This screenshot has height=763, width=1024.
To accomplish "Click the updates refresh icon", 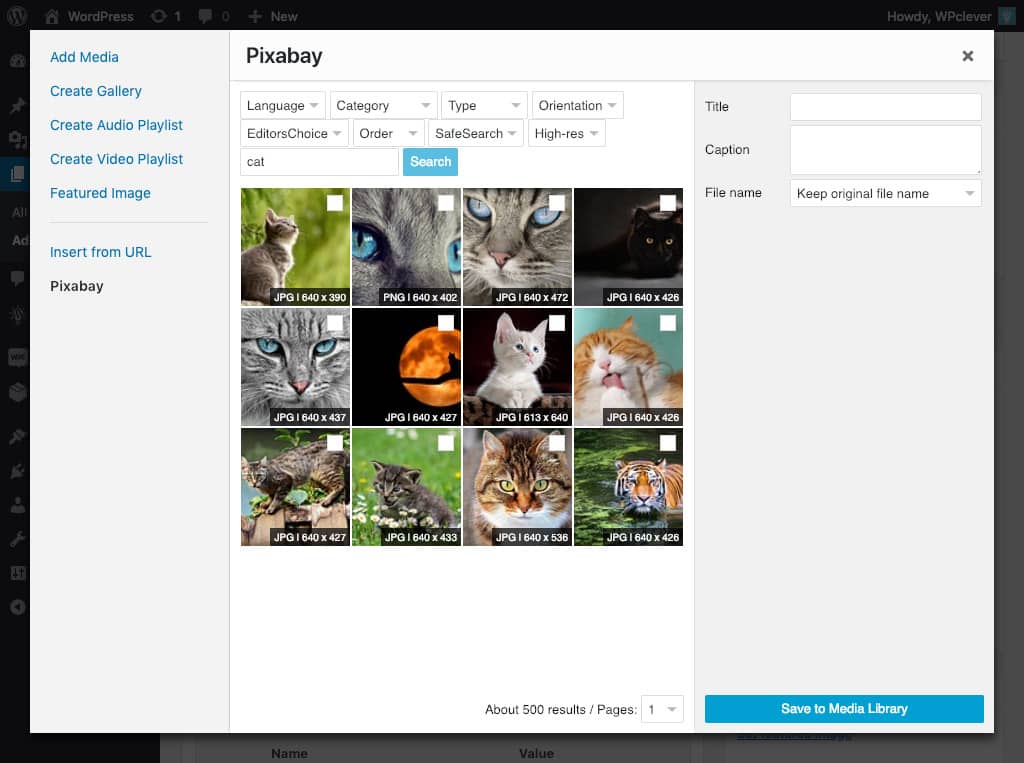I will (x=158, y=16).
